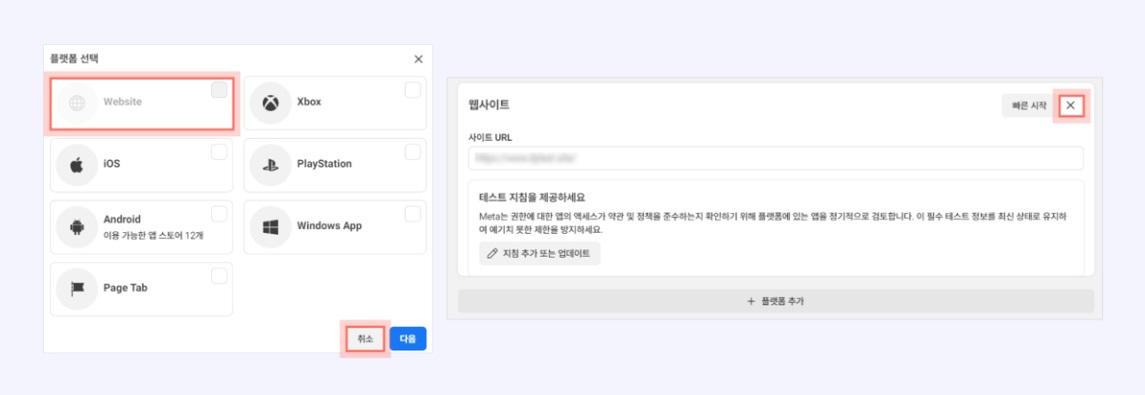This screenshot has height=395, width=1145.
Task: Click the Page Tab flag icon
Action: click(x=77, y=288)
